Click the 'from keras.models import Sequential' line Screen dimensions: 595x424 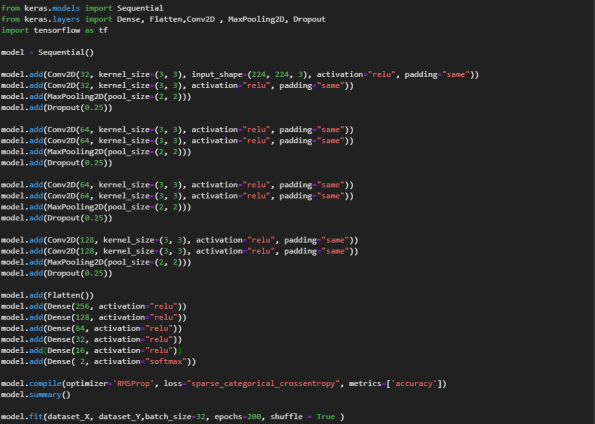click(x=82, y=8)
